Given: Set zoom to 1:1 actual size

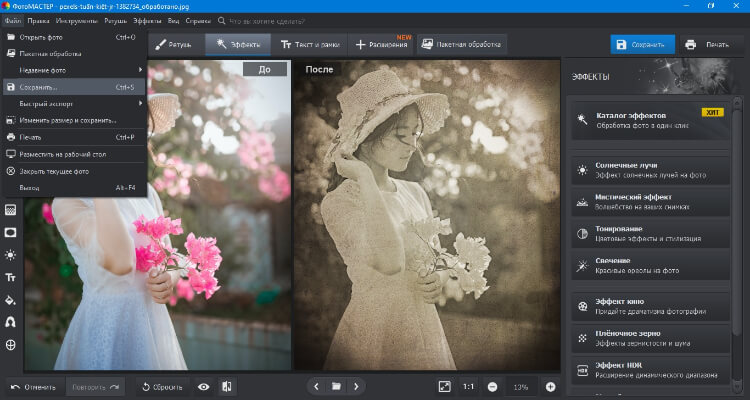Looking at the screenshot, I should 469,386.
